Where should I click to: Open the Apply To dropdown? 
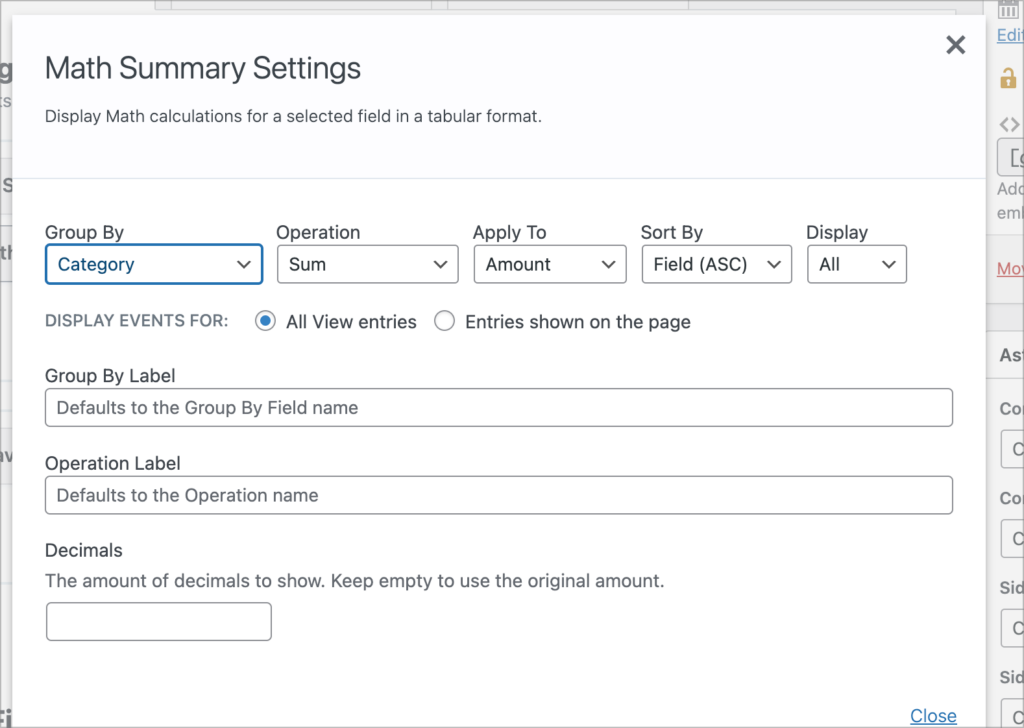click(549, 264)
